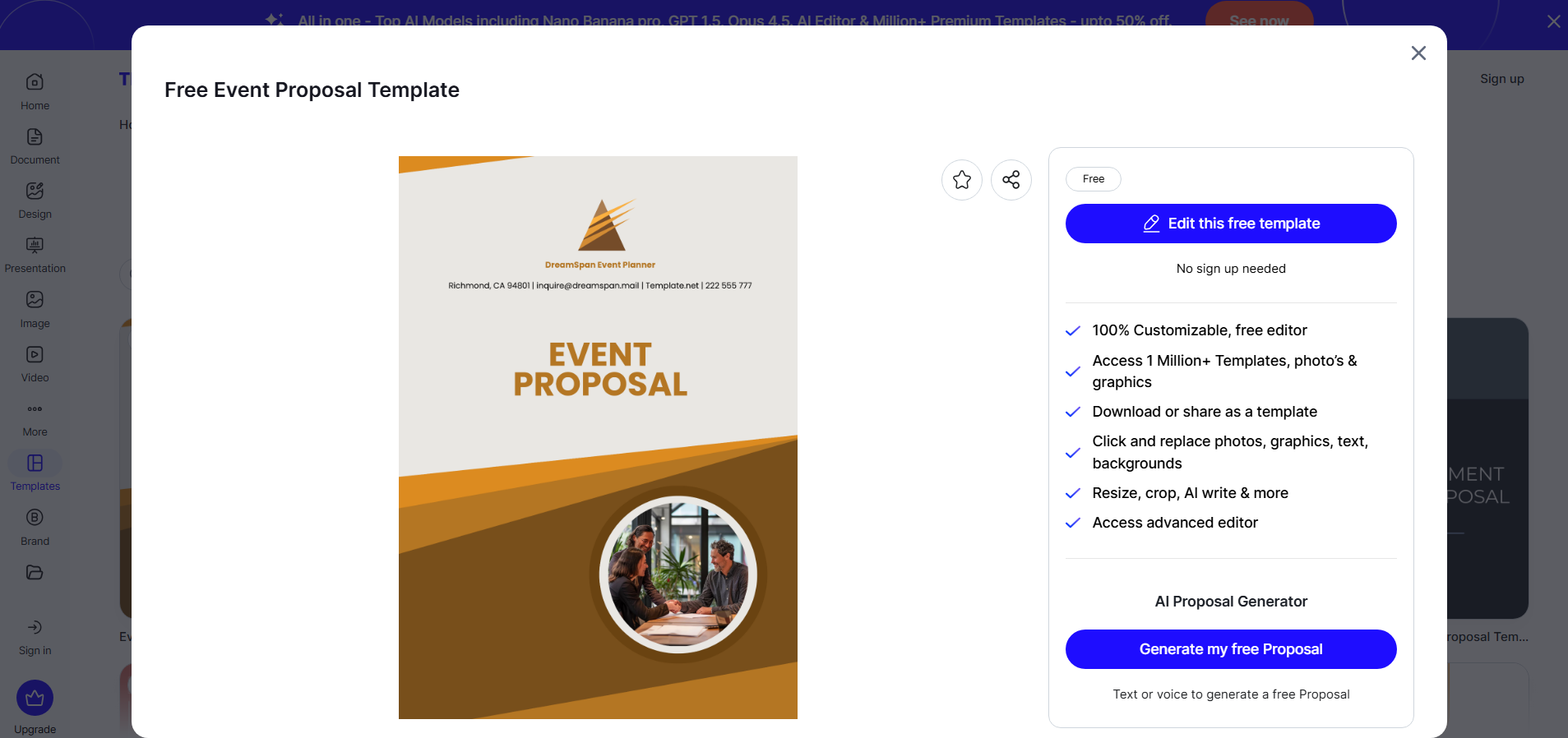Click Generate my free Proposal button

[x=1231, y=649]
